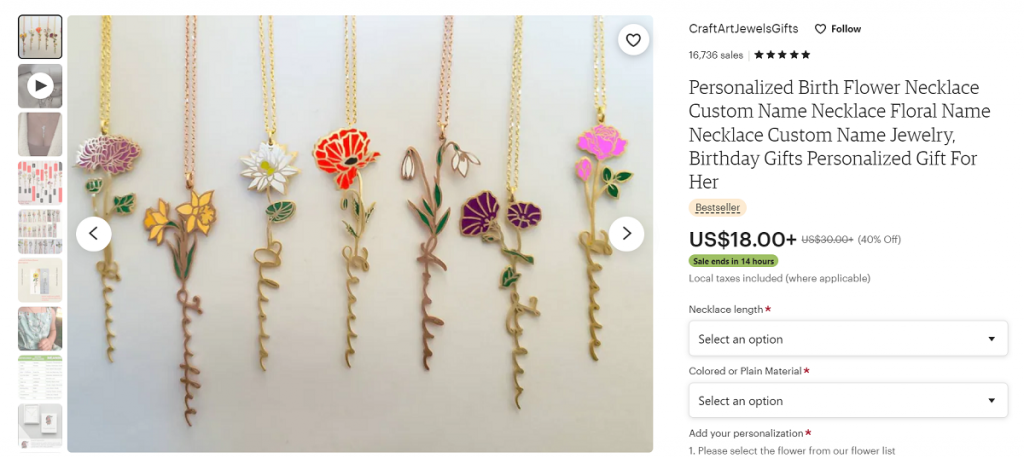This screenshot has height=458, width=1024.
Task: Click the Bestseller badge
Action: 717,208
